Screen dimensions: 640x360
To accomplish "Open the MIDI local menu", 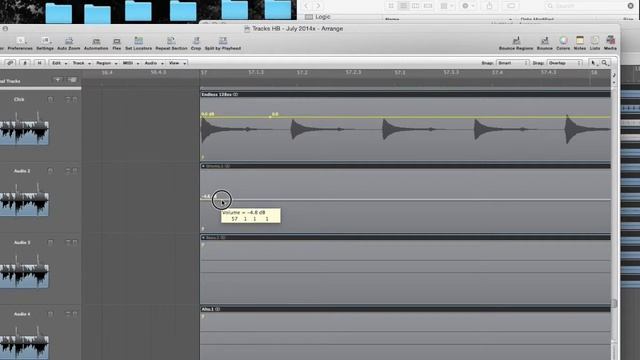I will 130,63.
